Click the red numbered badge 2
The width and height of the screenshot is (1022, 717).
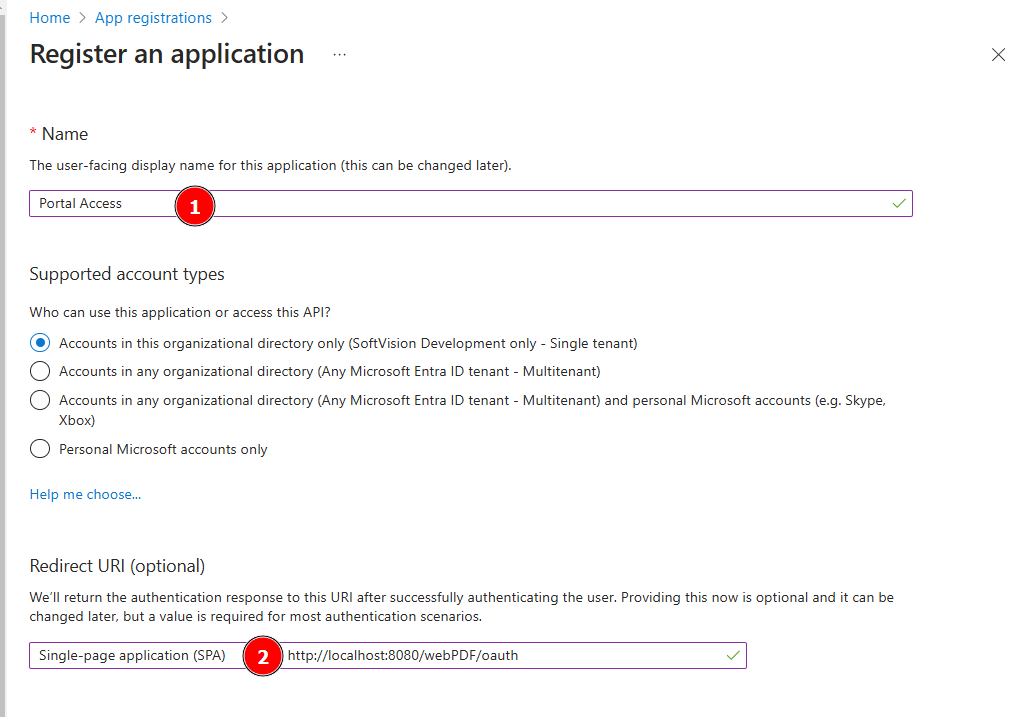click(263, 656)
